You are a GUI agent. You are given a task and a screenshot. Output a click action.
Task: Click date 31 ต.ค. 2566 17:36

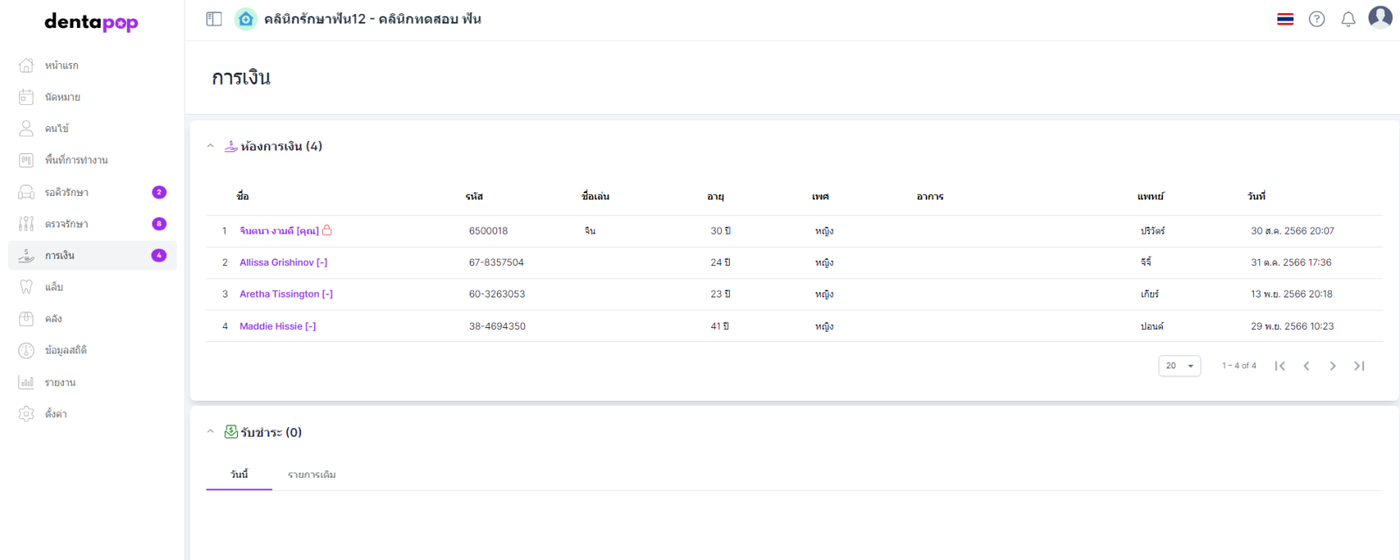[x=1291, y=262]
